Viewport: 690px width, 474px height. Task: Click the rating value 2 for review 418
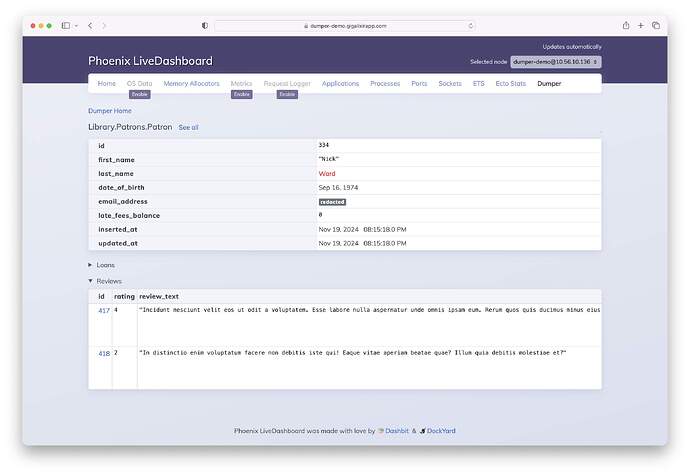coord(116,353)
